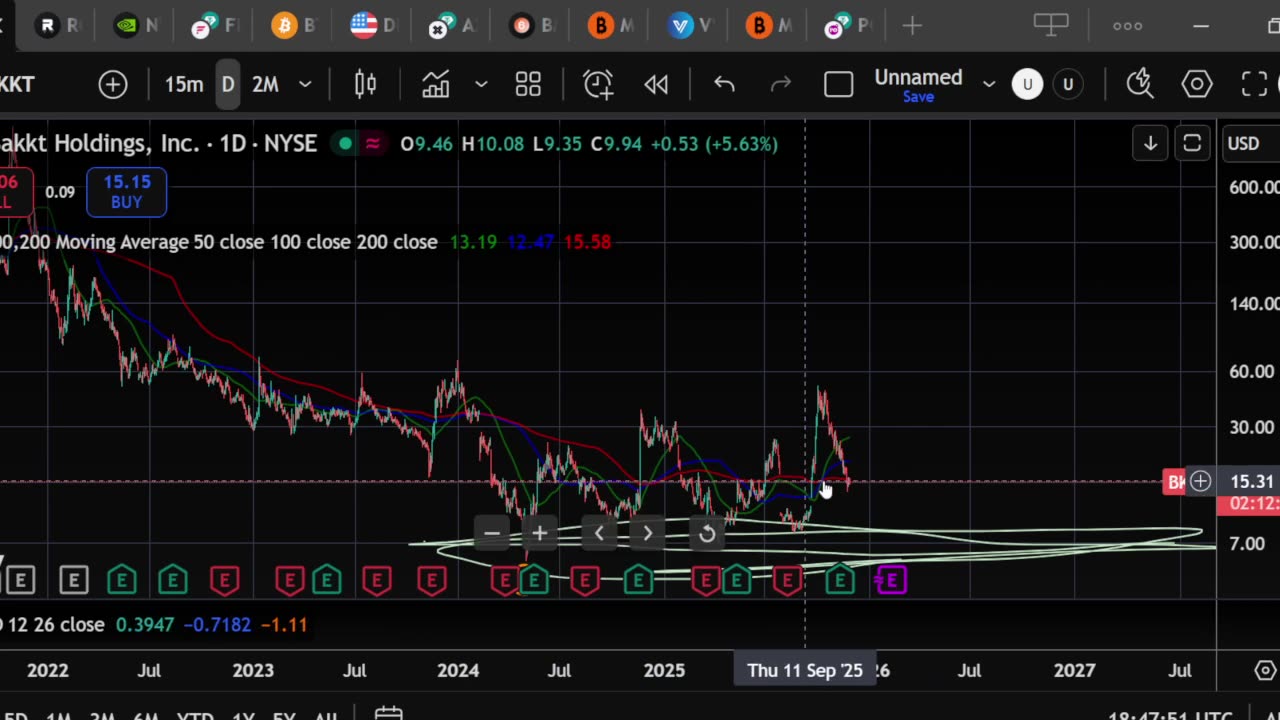Reset the chart view
Screen dimensions: 1280x720
click(x=707, y=533)
